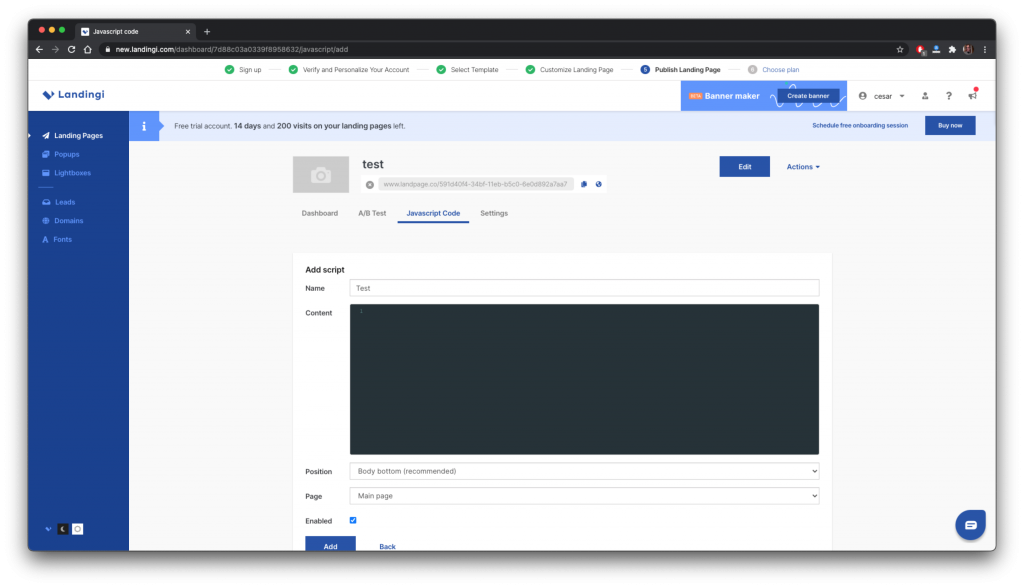Uncheck the Enabled checkbox
Screen dimensions: 1024x588
tap(353, 520)
